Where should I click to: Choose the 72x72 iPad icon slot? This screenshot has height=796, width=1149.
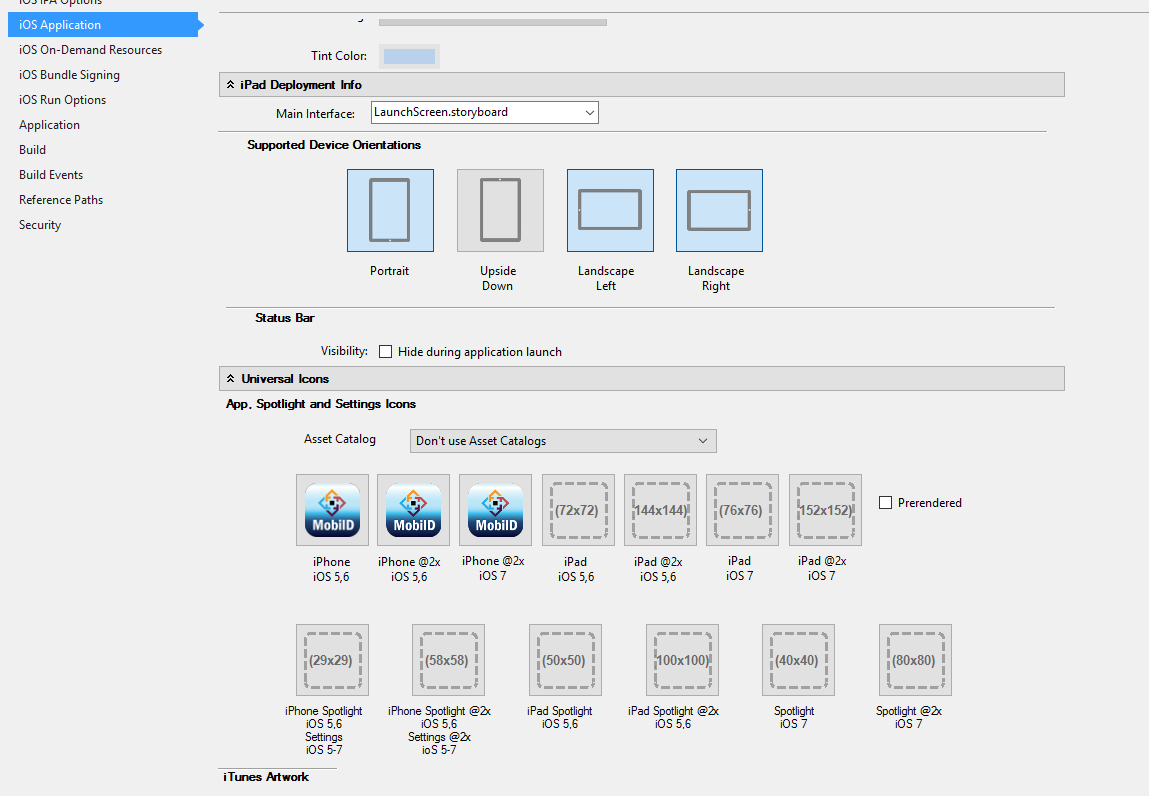tap(578, 510)
